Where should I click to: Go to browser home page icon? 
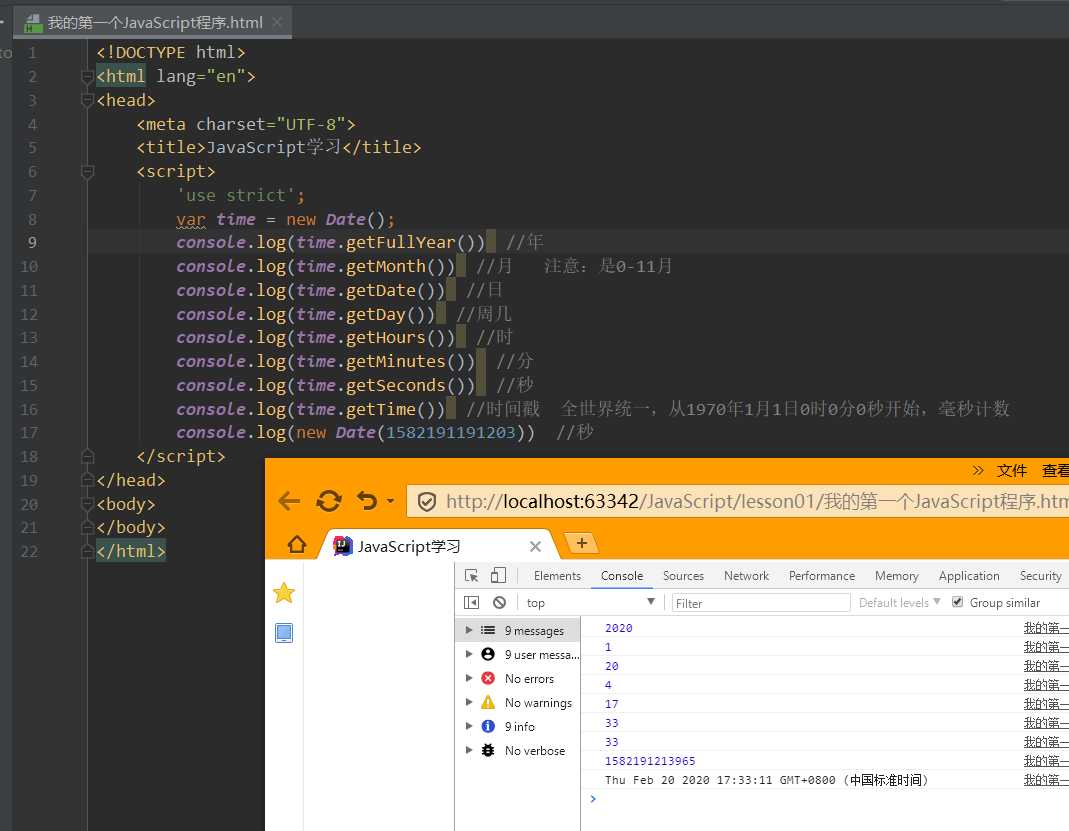tap(297, 545)
